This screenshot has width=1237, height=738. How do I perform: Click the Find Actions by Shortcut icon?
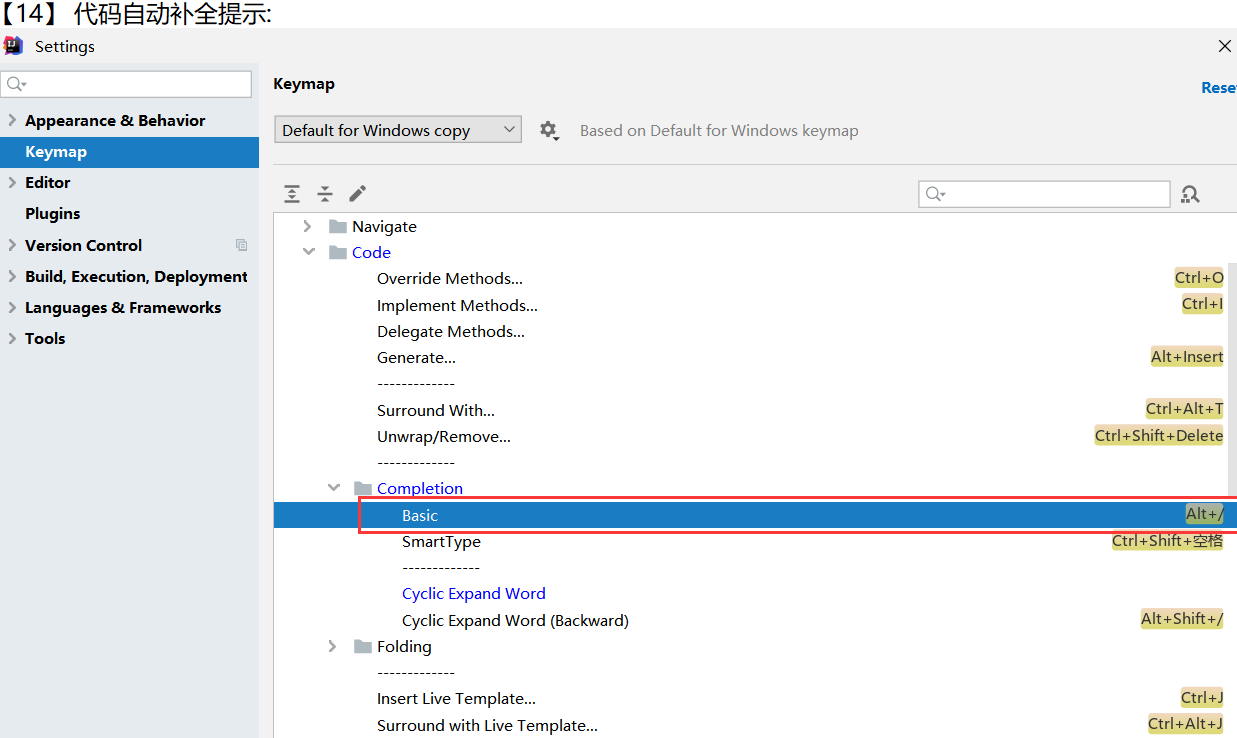point(1190,194)
